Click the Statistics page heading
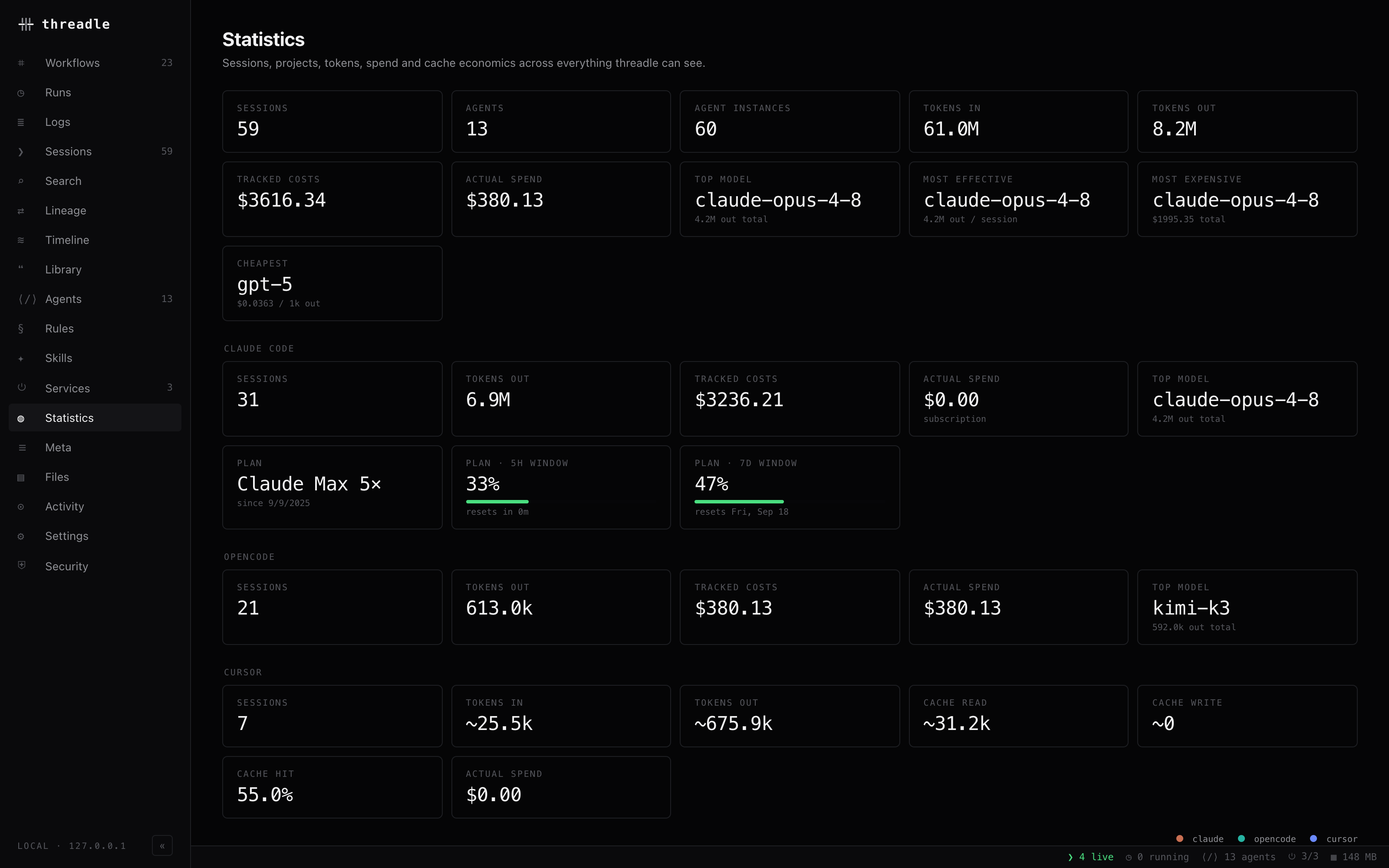This screenshot has width=1389, height=868. click(x=263, y=39)
